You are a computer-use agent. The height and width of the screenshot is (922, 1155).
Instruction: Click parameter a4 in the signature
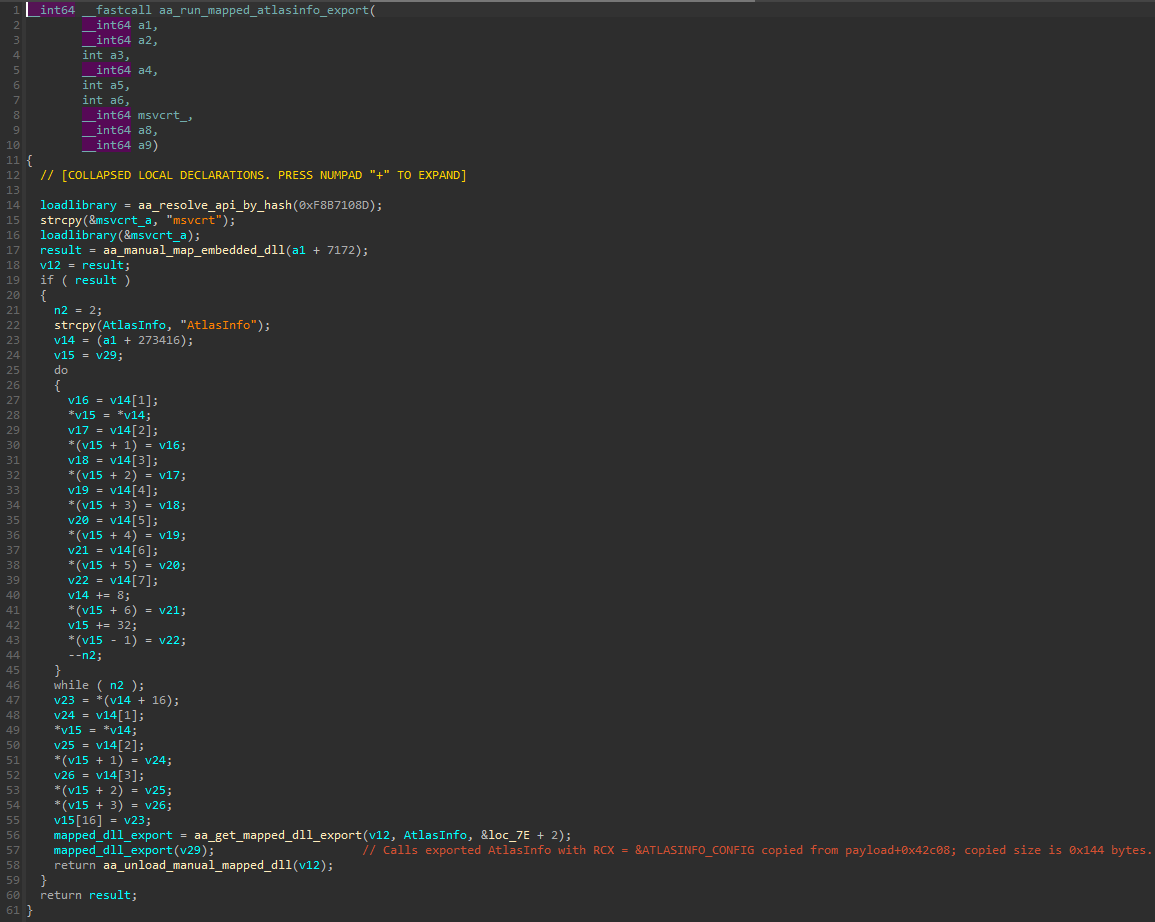point(145,71)
